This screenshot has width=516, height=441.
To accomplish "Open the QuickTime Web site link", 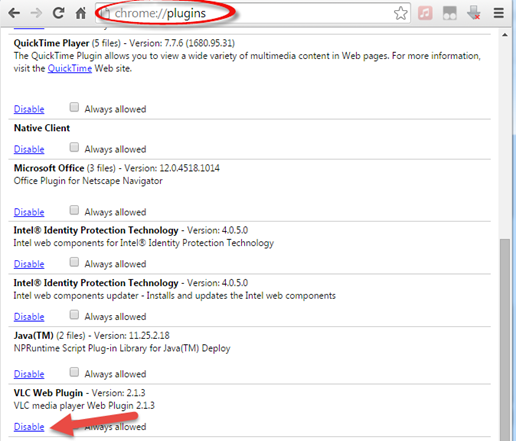I will 70,68.
